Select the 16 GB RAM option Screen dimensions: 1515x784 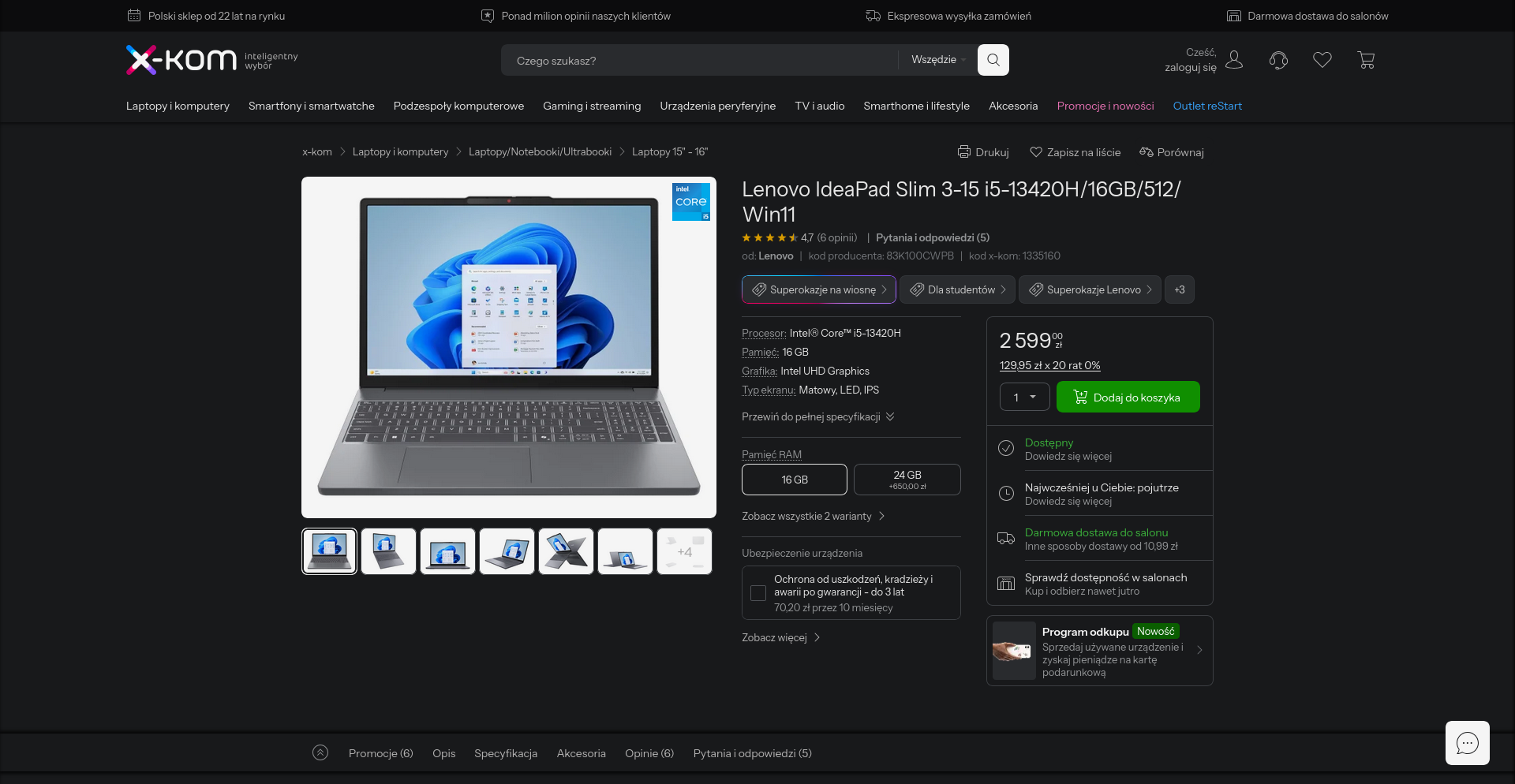795,480
